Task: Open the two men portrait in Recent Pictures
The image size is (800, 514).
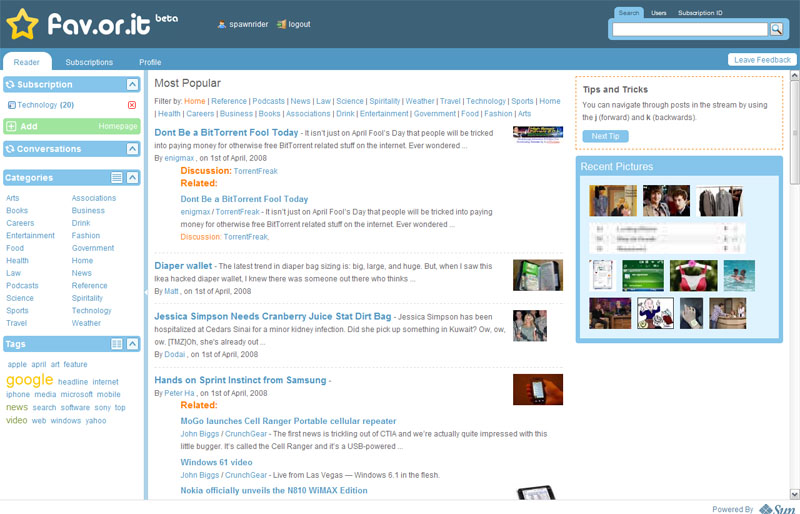Action: pyautogui.click(x=666, y=201)
